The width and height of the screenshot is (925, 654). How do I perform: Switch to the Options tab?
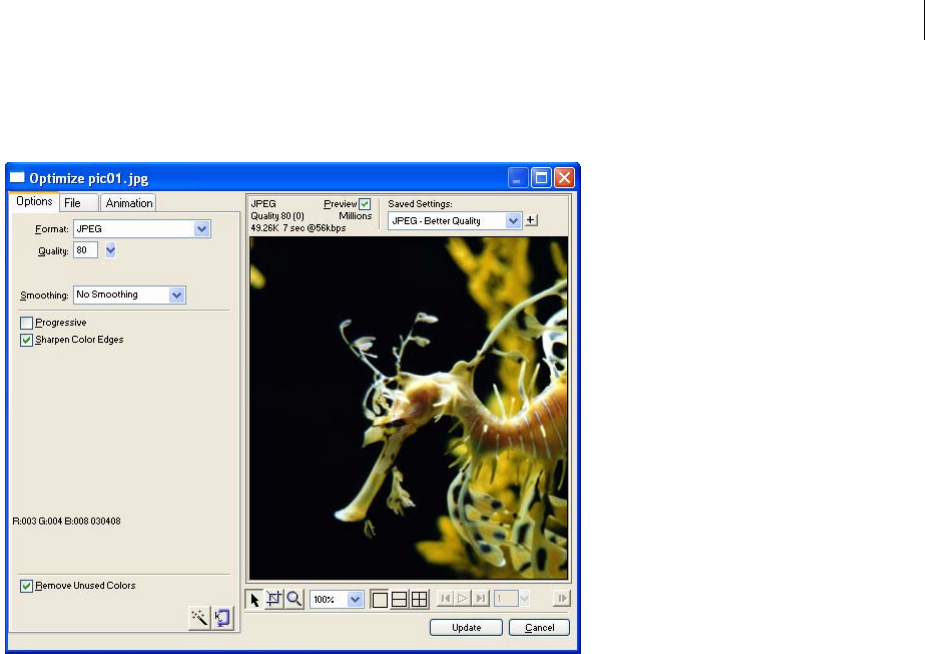click(x=34, y=201)
